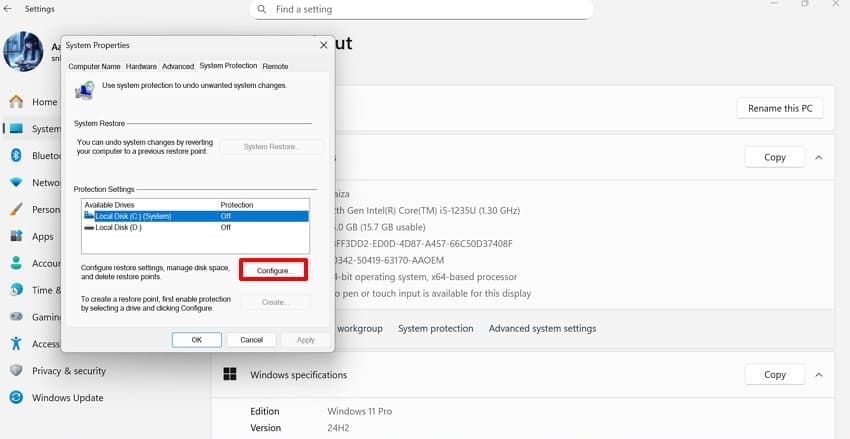Open Bluetooth icon in Settings sidebar

click(16, 156)
